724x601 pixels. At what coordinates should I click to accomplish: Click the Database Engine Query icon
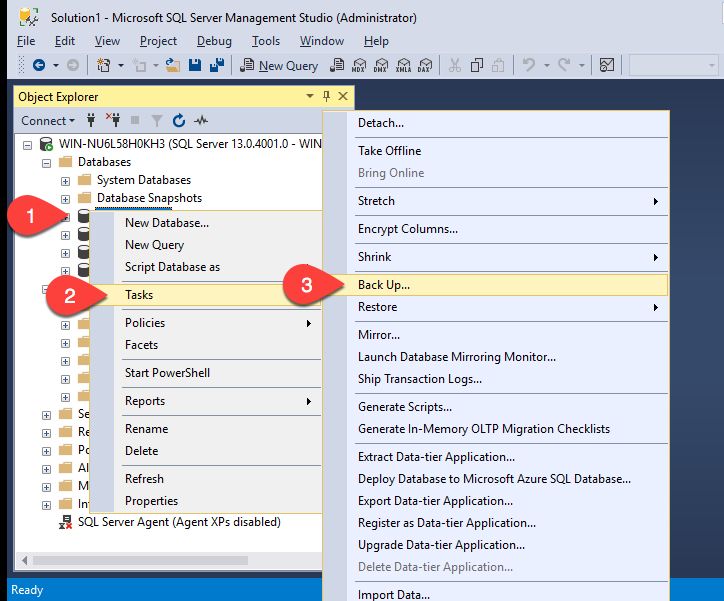pos(337,65)
